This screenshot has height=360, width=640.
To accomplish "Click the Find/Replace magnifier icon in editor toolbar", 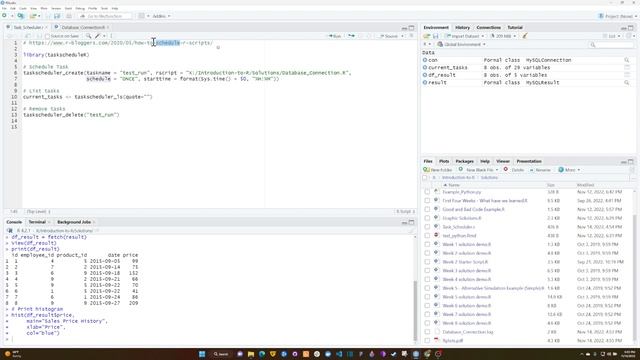I will pos(88,36).
